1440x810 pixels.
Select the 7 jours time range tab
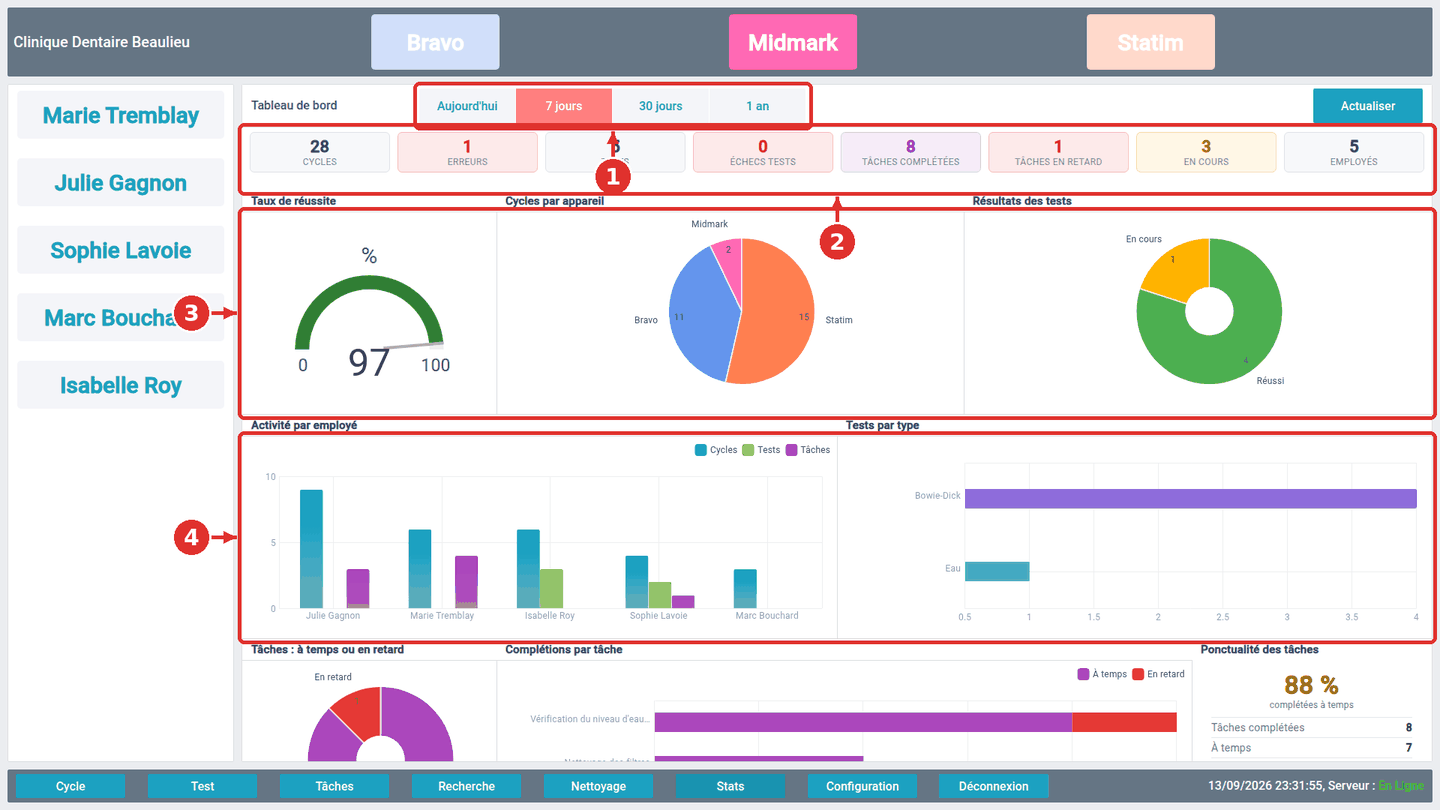tap(564, 106)
